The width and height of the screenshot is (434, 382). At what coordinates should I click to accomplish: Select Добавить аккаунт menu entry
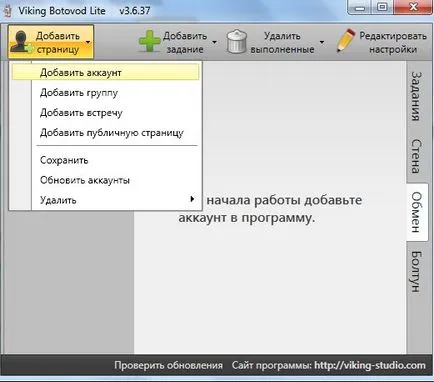point(105,72)
